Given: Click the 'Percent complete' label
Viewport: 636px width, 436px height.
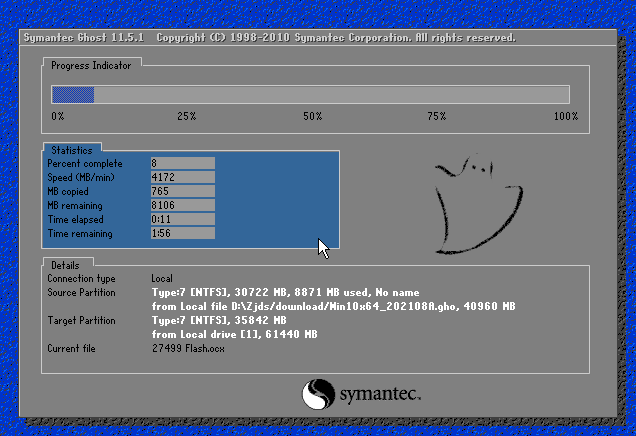Looking at the screenshot, I should [x=85, y=163].
